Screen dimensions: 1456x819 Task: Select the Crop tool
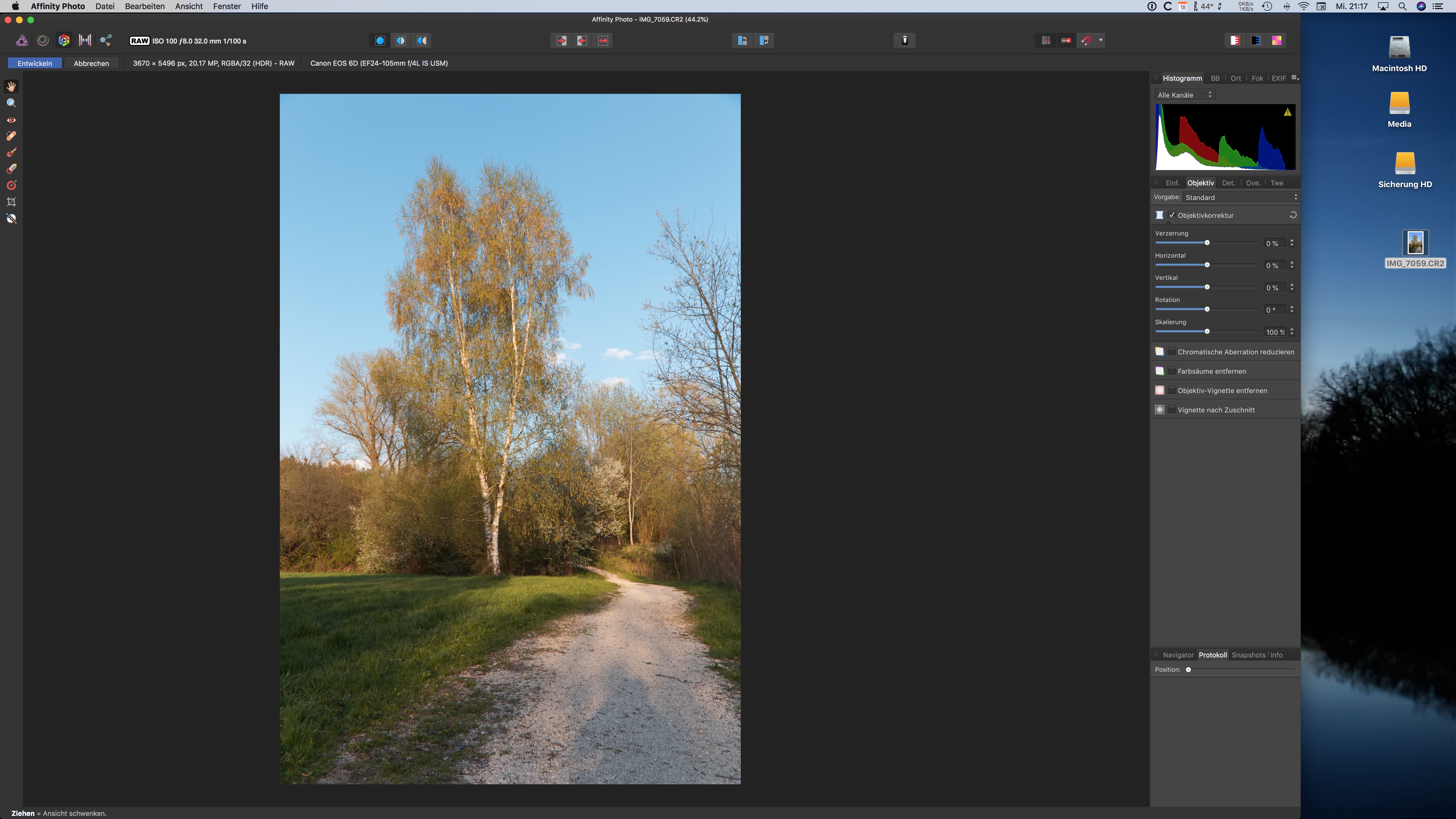pos(11,202)
